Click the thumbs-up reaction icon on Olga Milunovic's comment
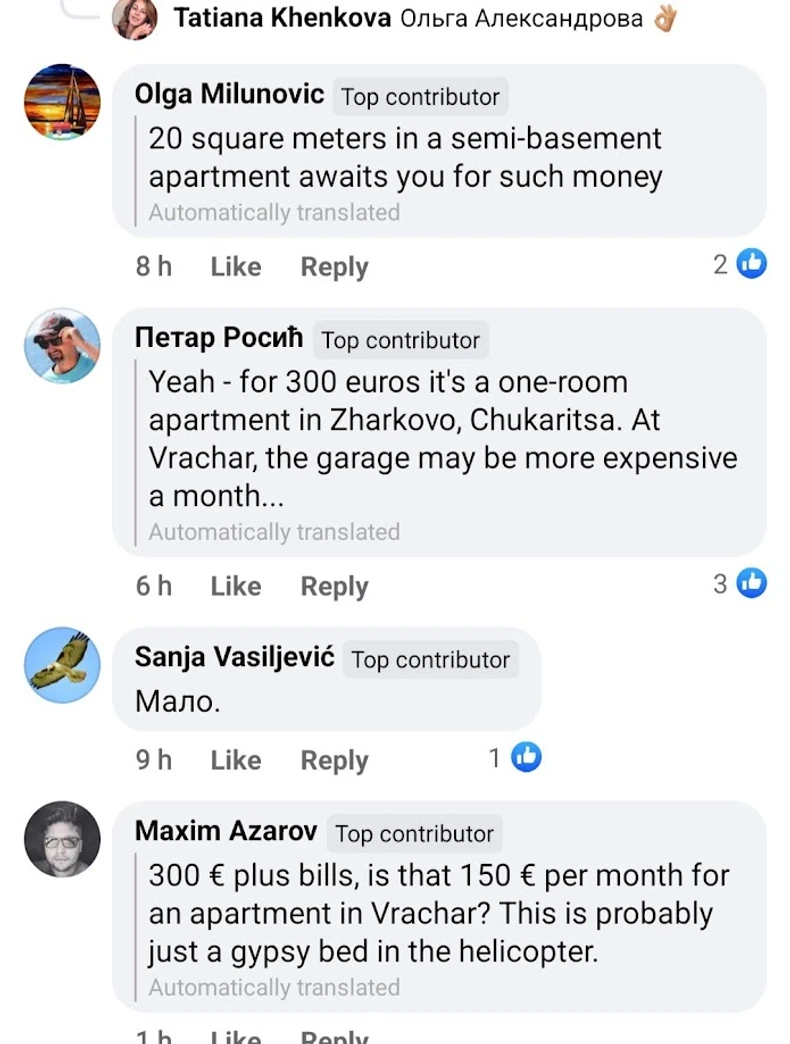Image resolution: width=790 pixels, height=1044 pixels. [x=751, y=264]
